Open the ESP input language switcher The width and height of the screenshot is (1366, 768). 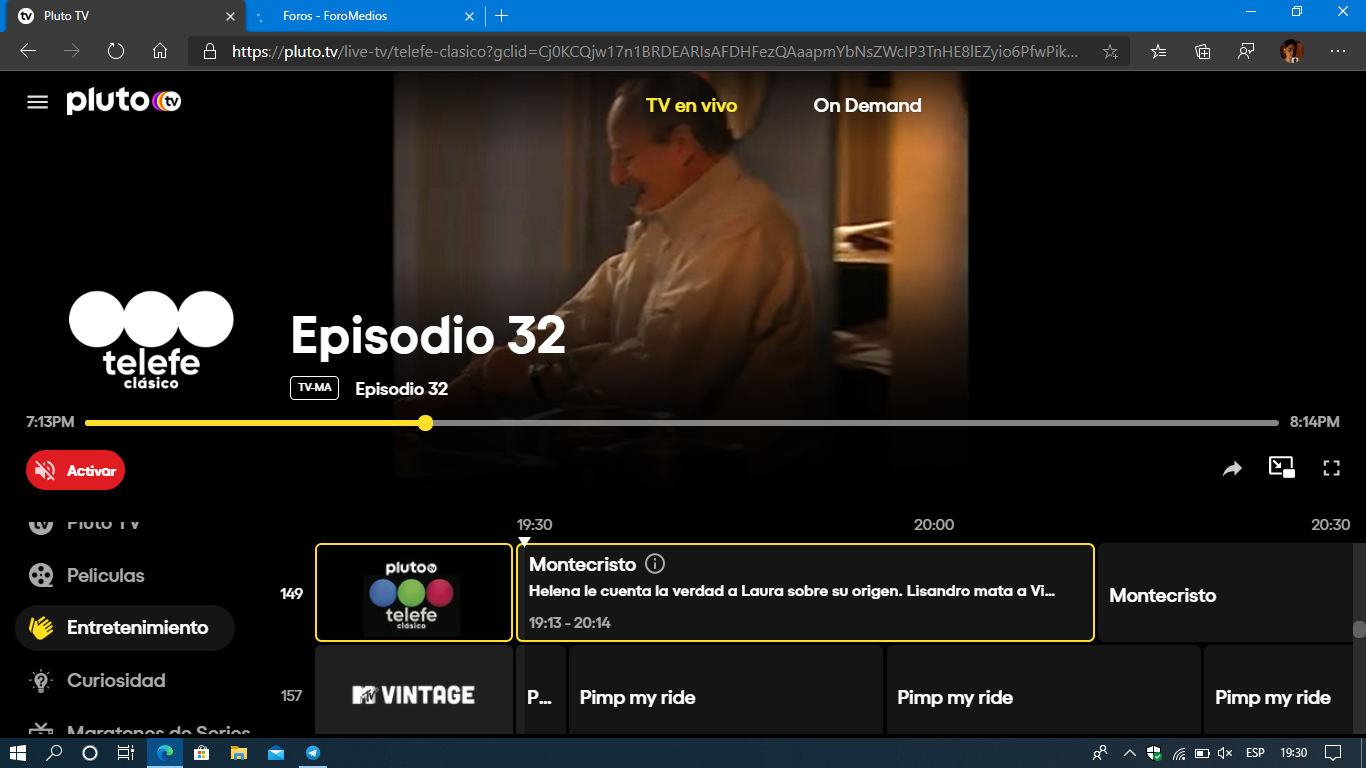pos(1255,753)
